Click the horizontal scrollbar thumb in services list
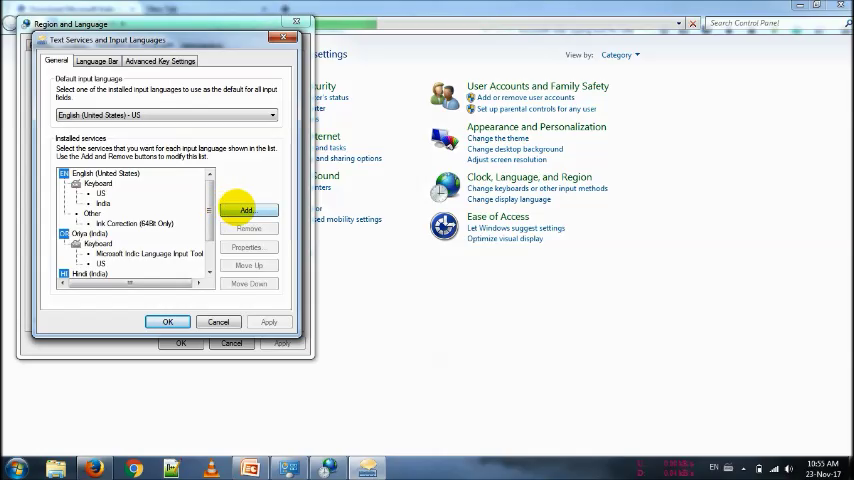The width and height of the screenshot is (854, 480). click(x=130, y=283)
